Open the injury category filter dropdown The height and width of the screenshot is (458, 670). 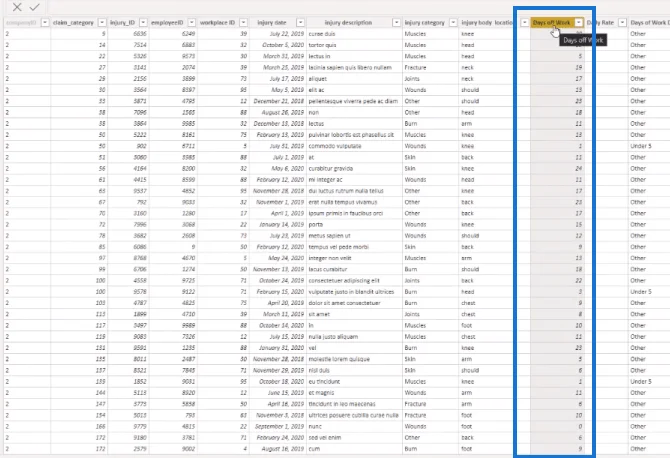tap(453, 23)
